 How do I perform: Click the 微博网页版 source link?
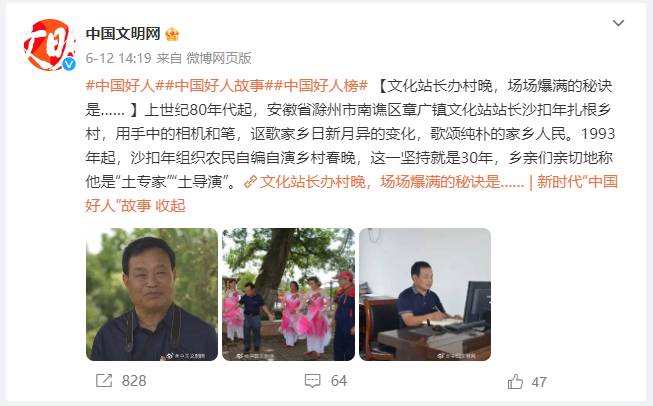[219, 58]
